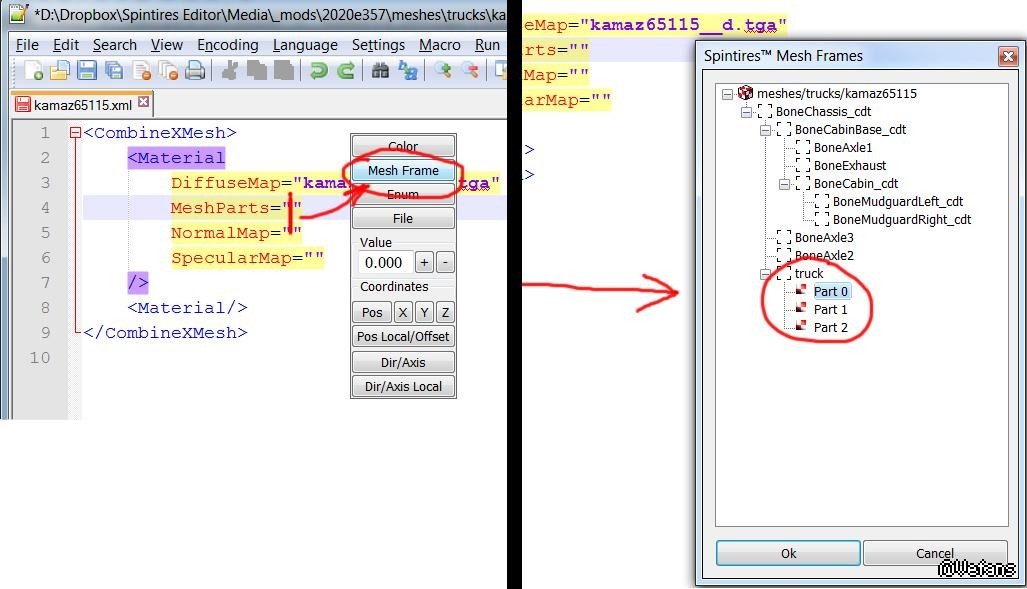
Task: Collapse the meshes/trucks/kamaz65115 root node
Action: pyautogui.click(x=727, y=94)
